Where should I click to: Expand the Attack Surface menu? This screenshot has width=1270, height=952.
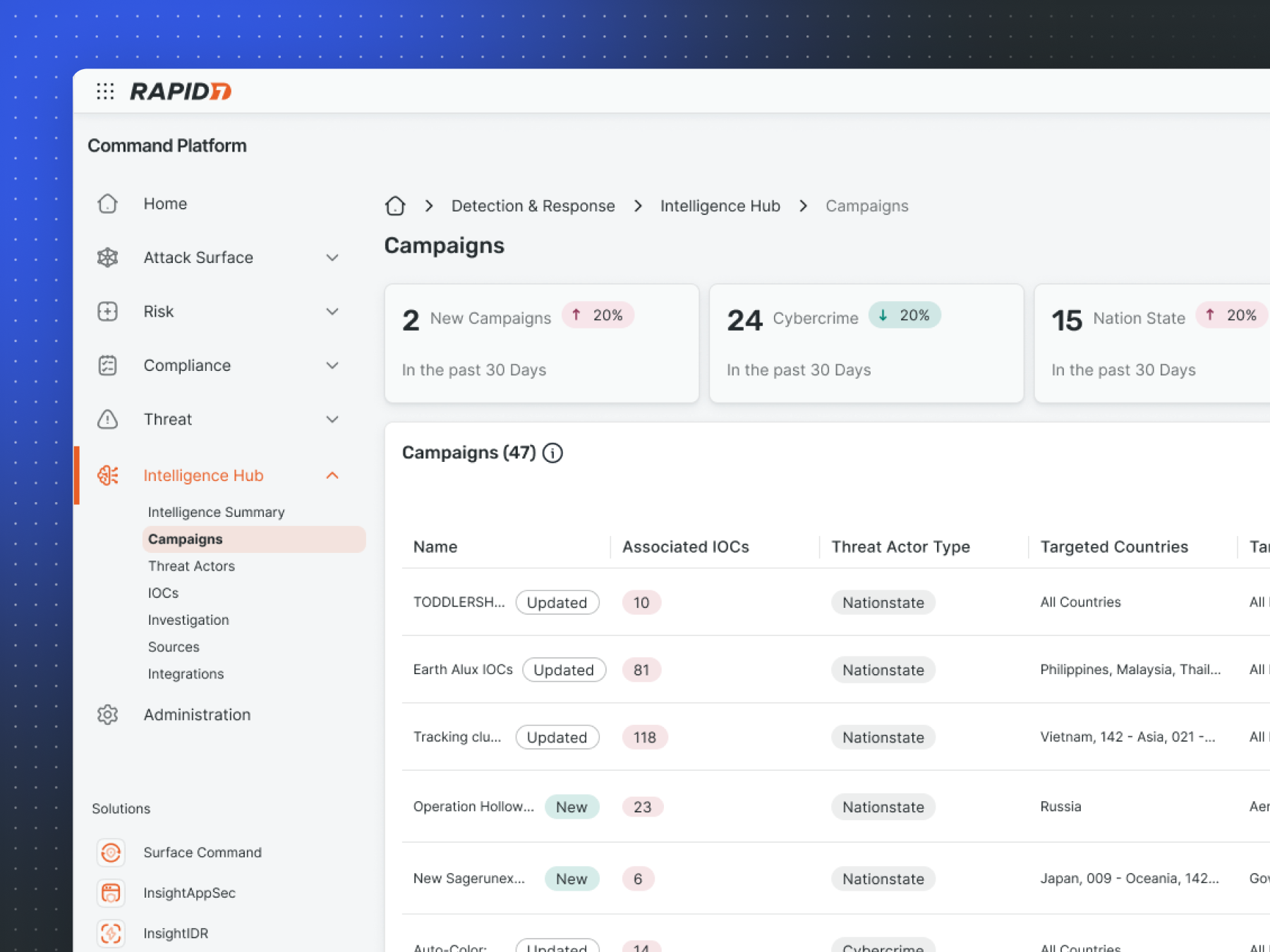[x=332, y=257]
